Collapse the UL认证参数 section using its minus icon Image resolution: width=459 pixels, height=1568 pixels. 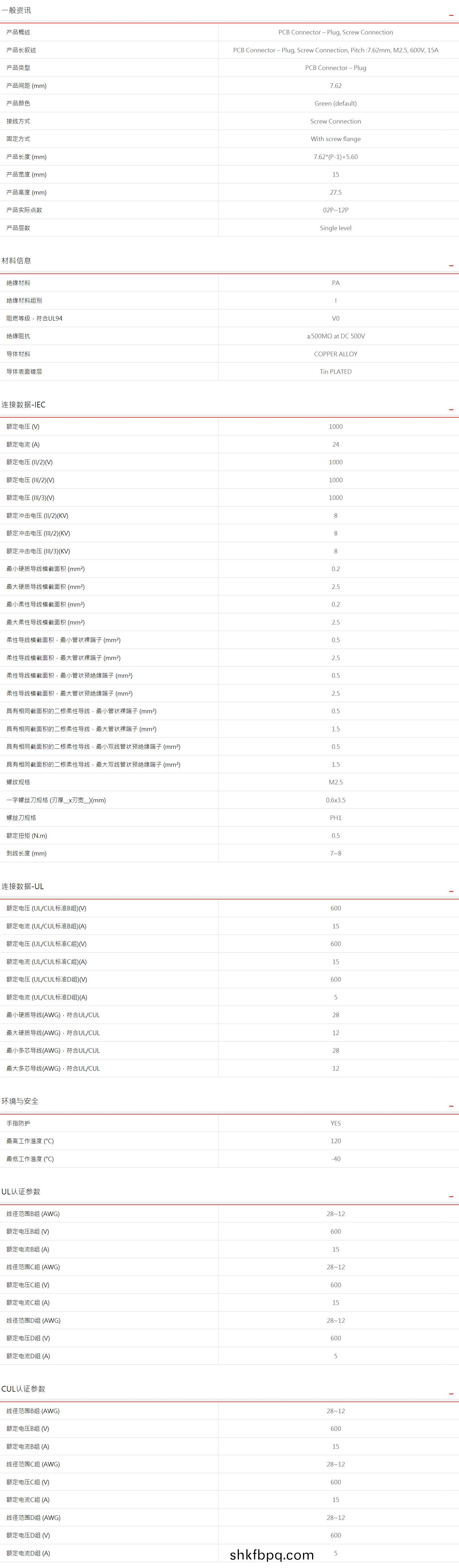point(451,1196)
